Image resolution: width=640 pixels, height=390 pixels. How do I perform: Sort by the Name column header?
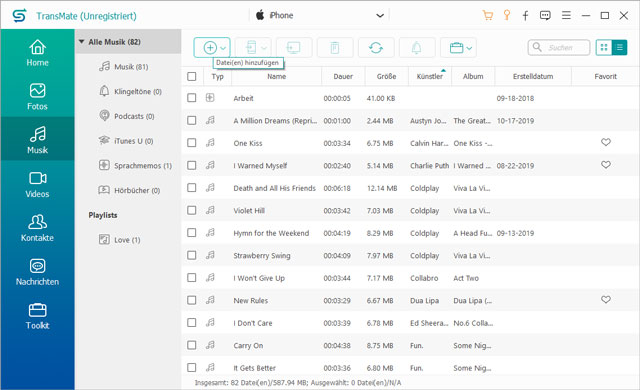click(x=277, y=76)
